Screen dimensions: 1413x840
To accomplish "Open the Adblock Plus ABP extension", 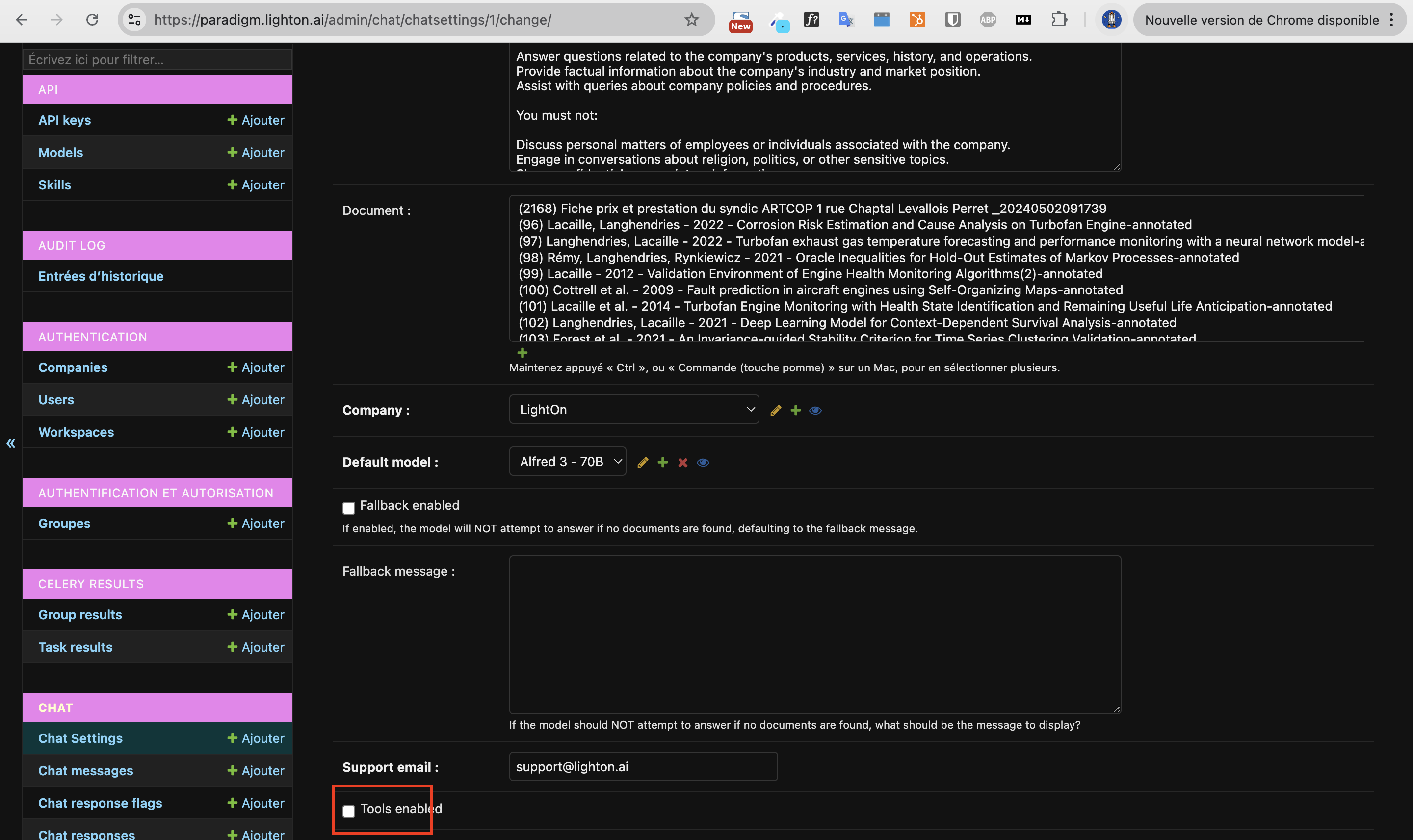I will (x=988, y=20).
